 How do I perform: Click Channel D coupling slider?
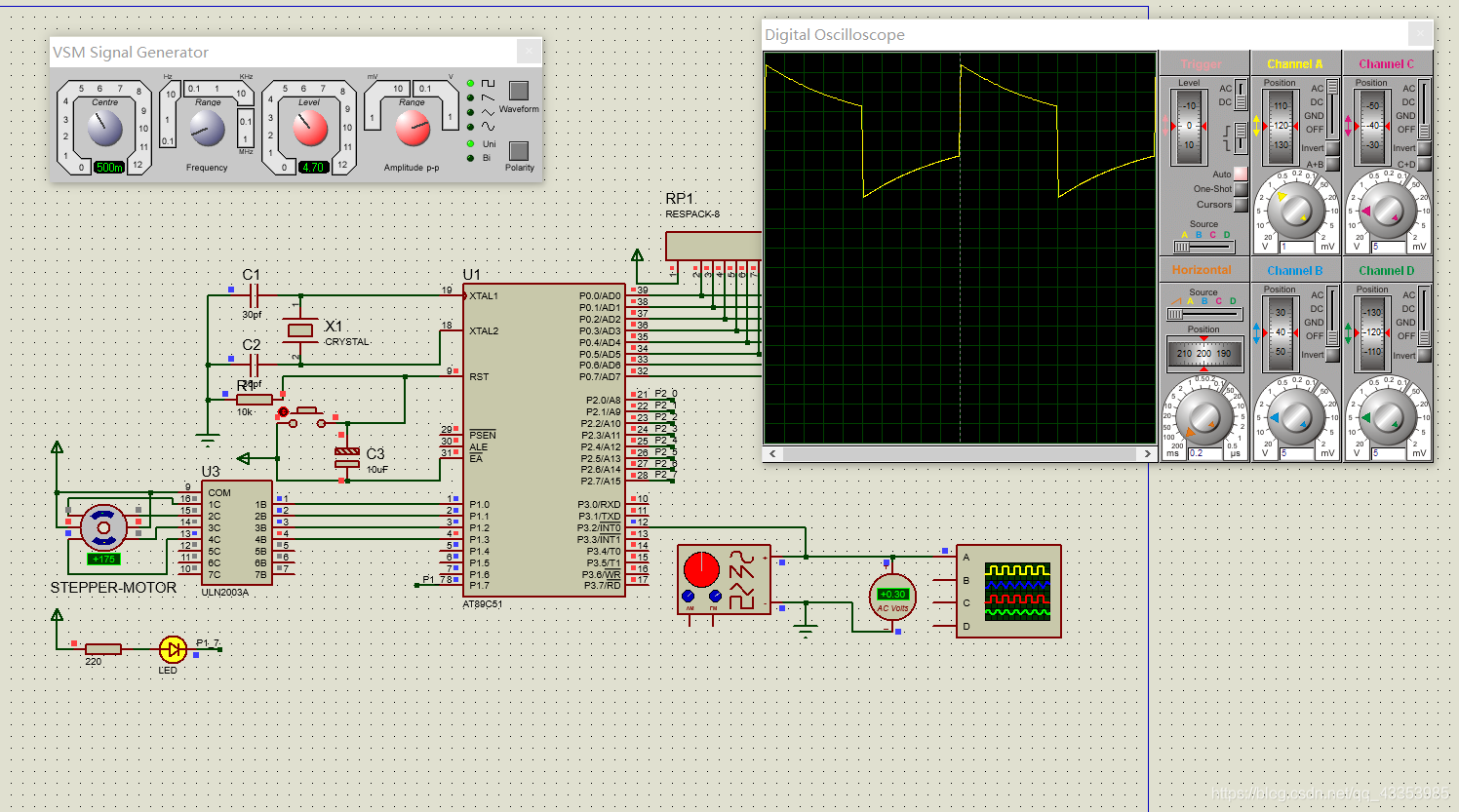coord(1425,316)
